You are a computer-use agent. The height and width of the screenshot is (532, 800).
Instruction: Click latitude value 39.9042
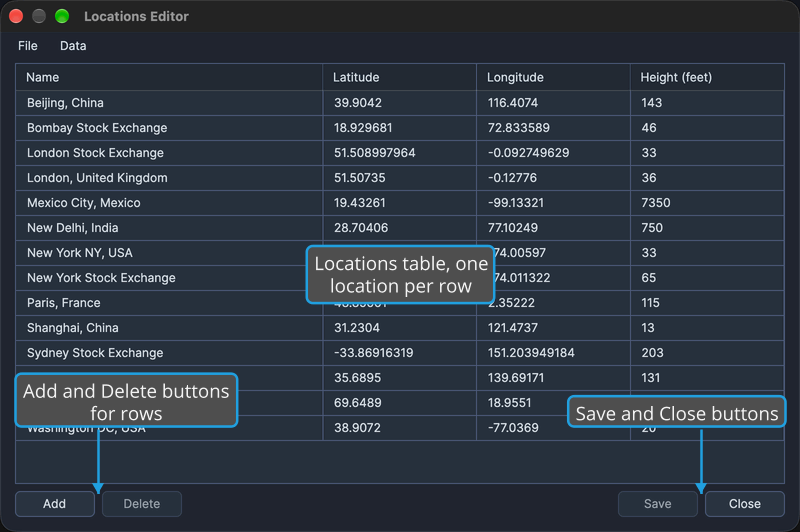point(399,103)
